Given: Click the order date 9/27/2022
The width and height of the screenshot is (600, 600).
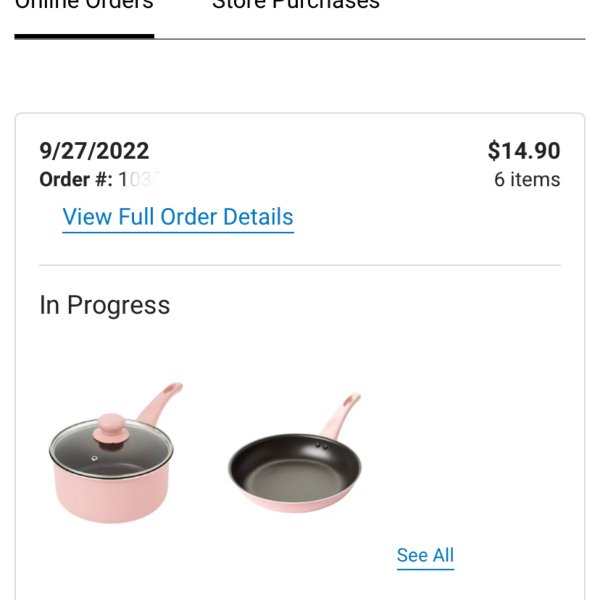Looking at the screenshot, I should tap(94, 151).
